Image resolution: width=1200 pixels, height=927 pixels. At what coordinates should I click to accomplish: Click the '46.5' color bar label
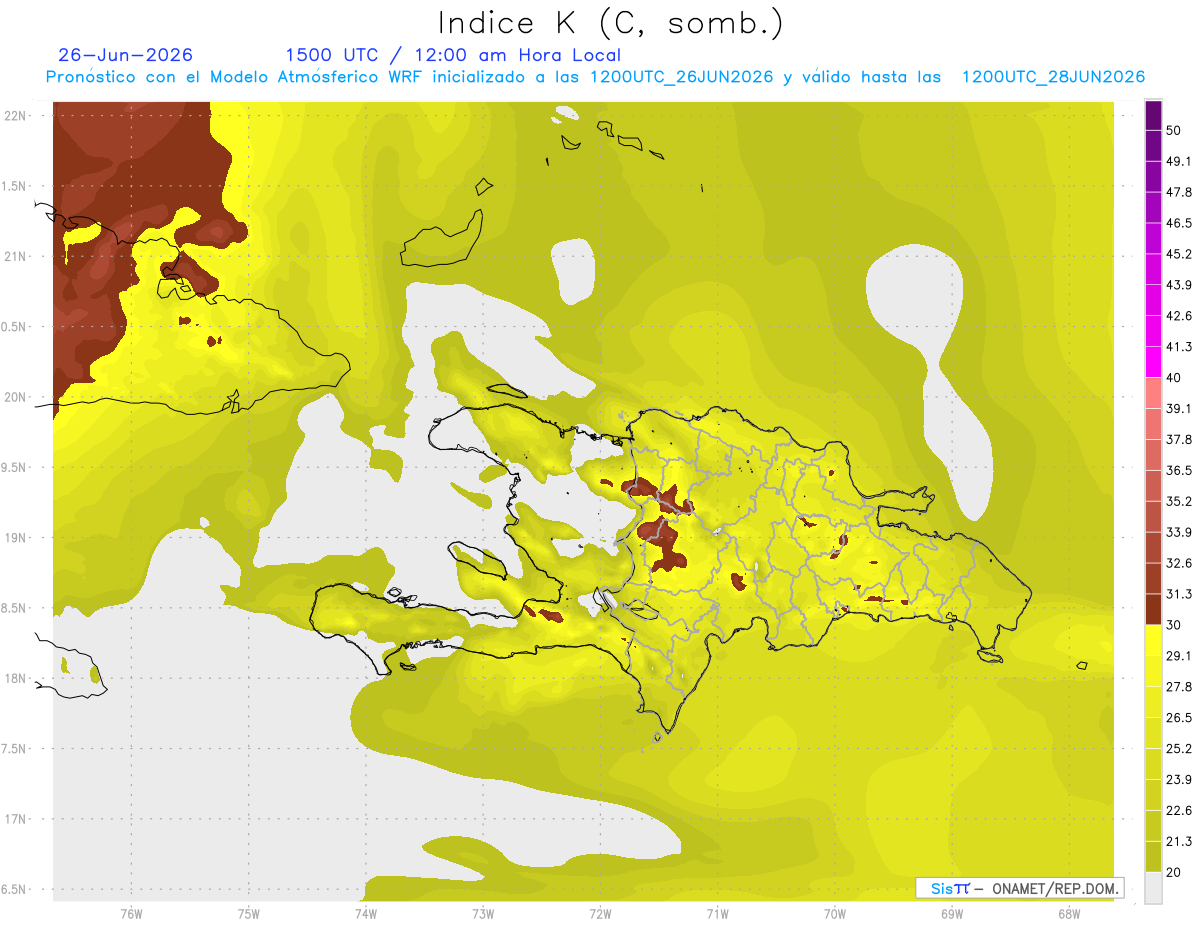(x=1179, y=223)
